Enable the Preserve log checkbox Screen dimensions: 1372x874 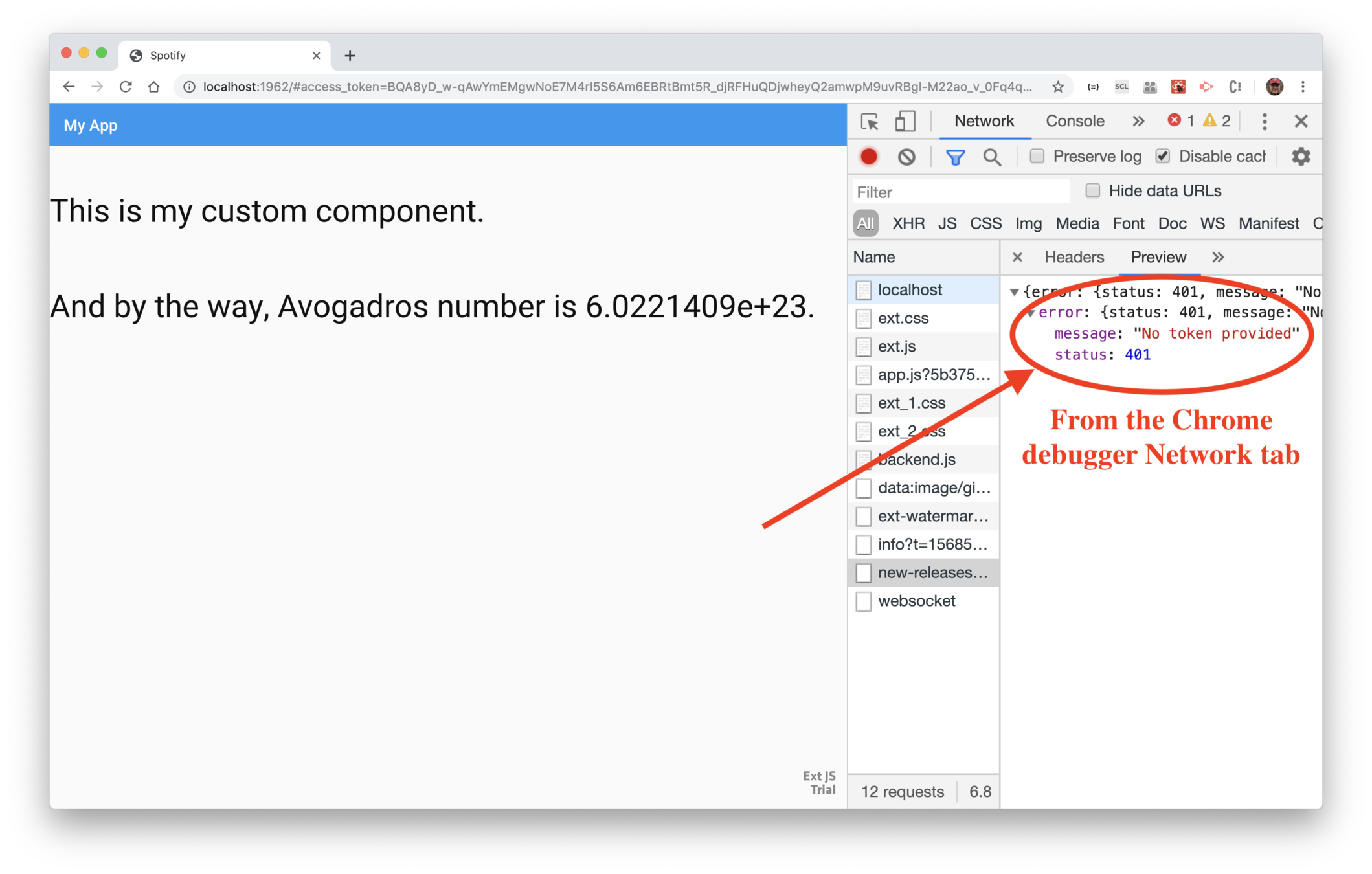[x=1037, y=157]
